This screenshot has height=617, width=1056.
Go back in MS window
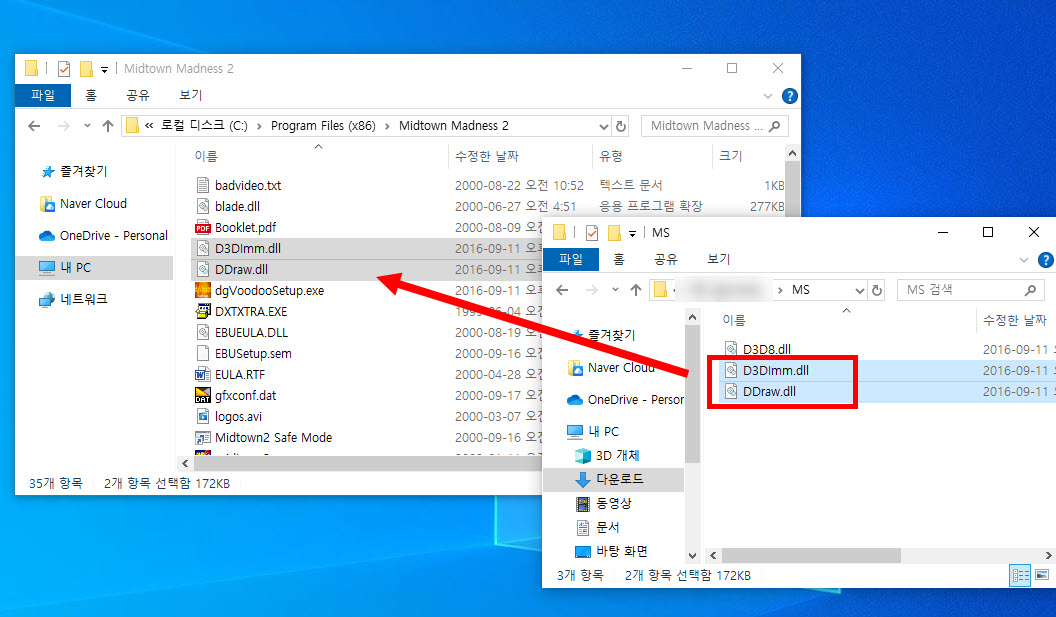point(562,290)
